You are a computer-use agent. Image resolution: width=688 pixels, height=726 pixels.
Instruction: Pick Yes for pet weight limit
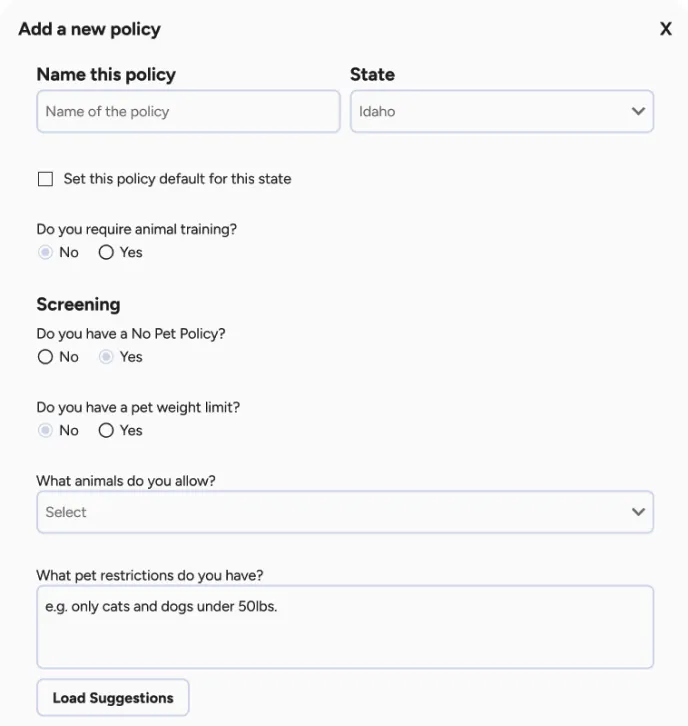pyautogui.click(x=106, y=431)
